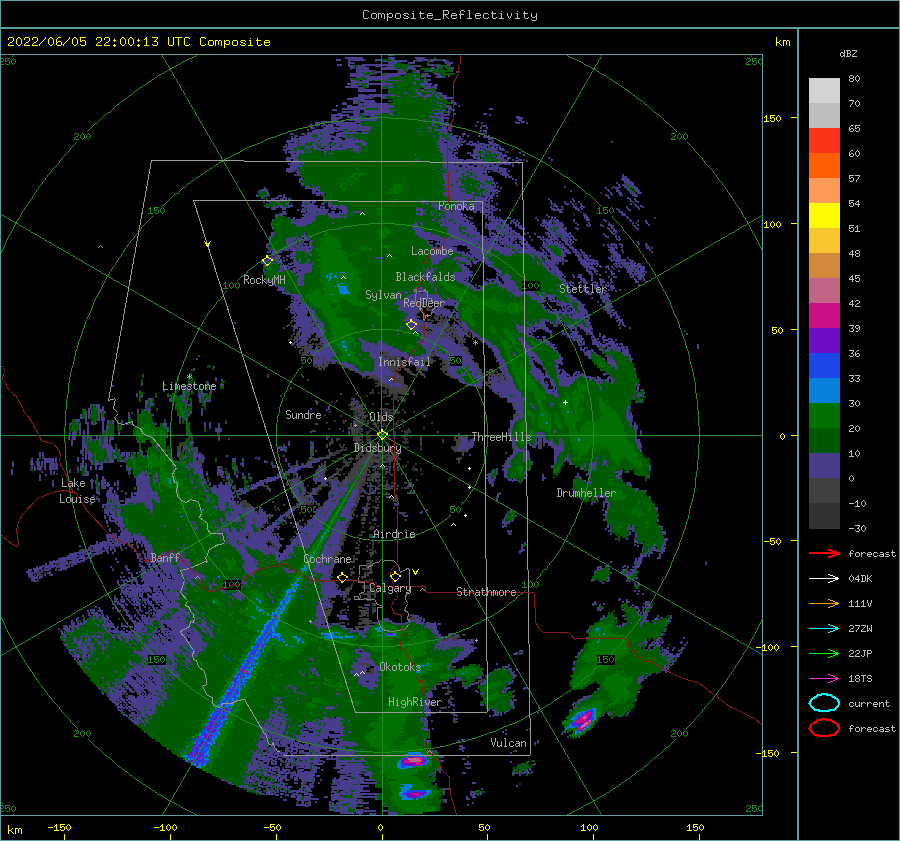Click the yellow diamond marker near RockyMH
This screenshot has width=900, height=841.
[267, 261]
